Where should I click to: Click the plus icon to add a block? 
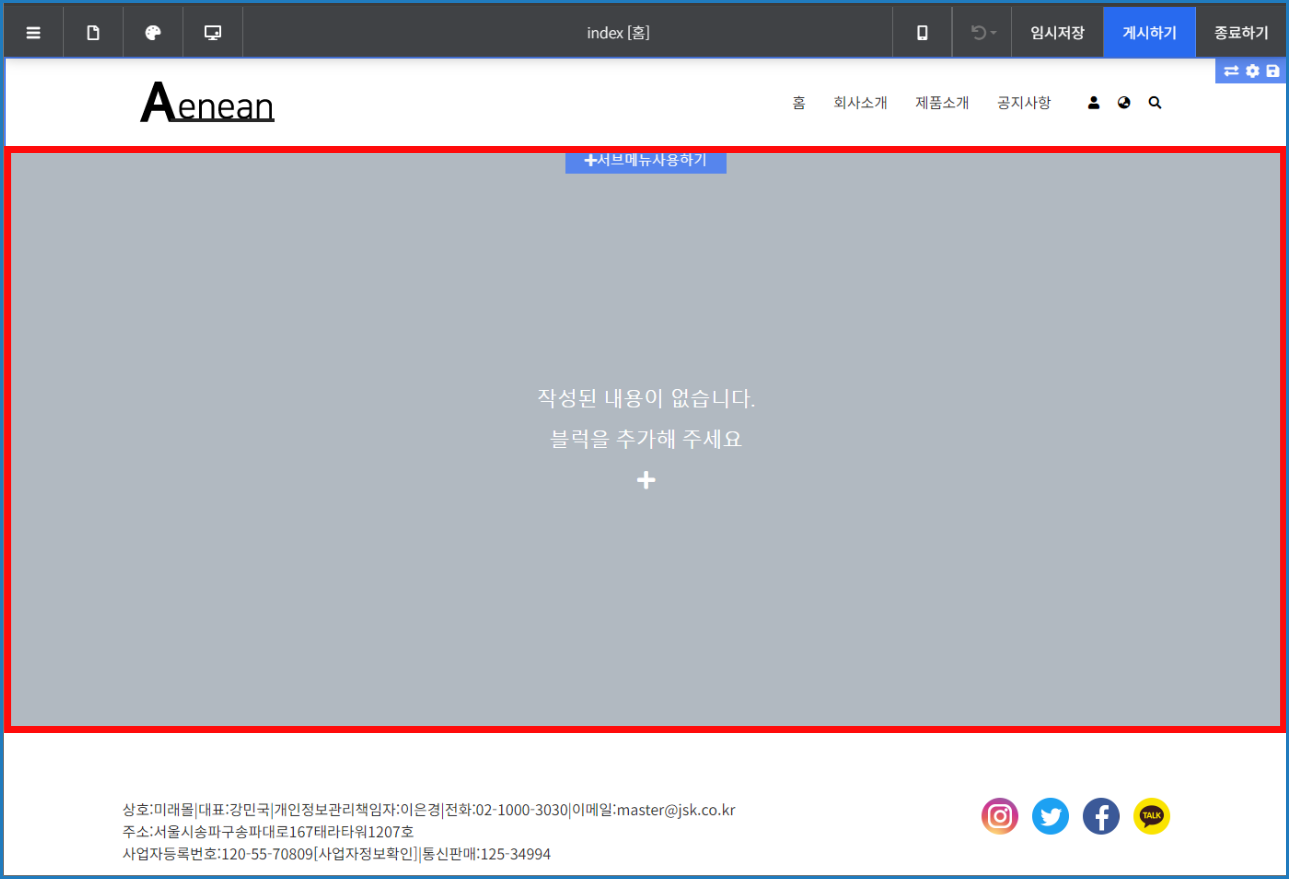coord(646,481)
